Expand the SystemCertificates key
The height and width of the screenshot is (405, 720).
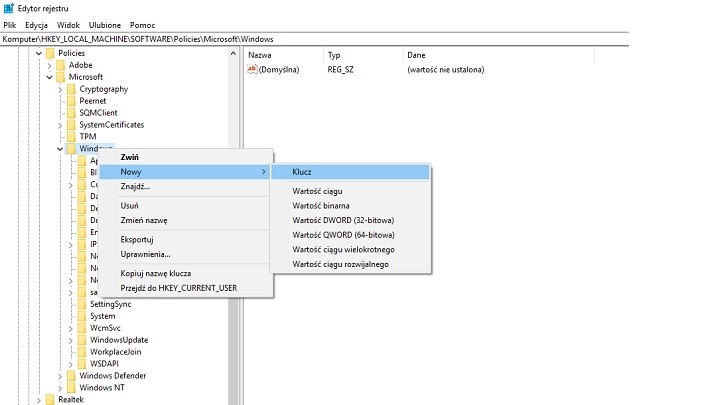tap(60, 125)
